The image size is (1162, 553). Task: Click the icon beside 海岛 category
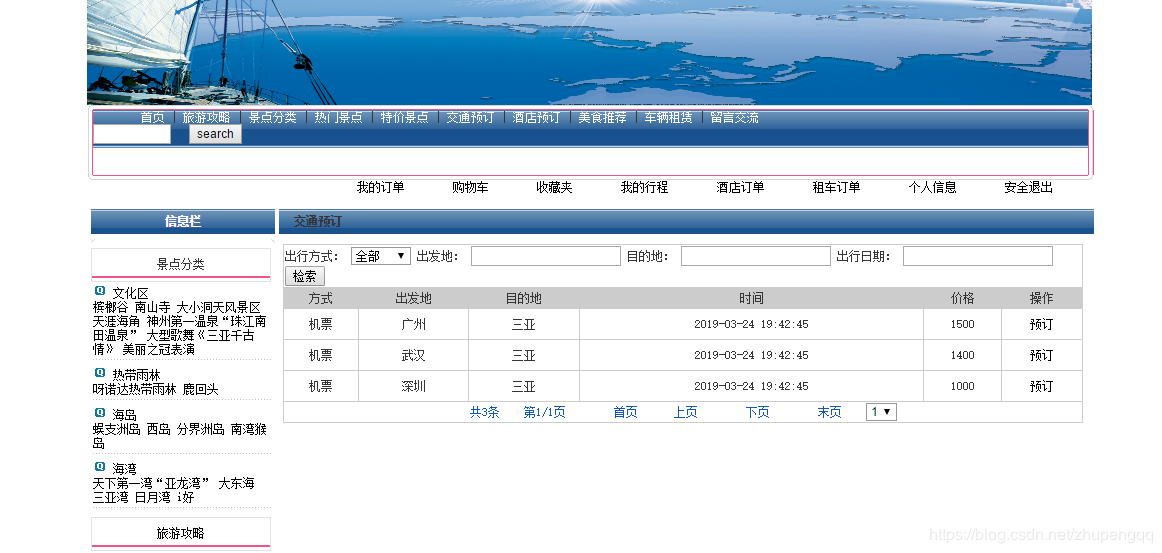[x=100, y=413]
